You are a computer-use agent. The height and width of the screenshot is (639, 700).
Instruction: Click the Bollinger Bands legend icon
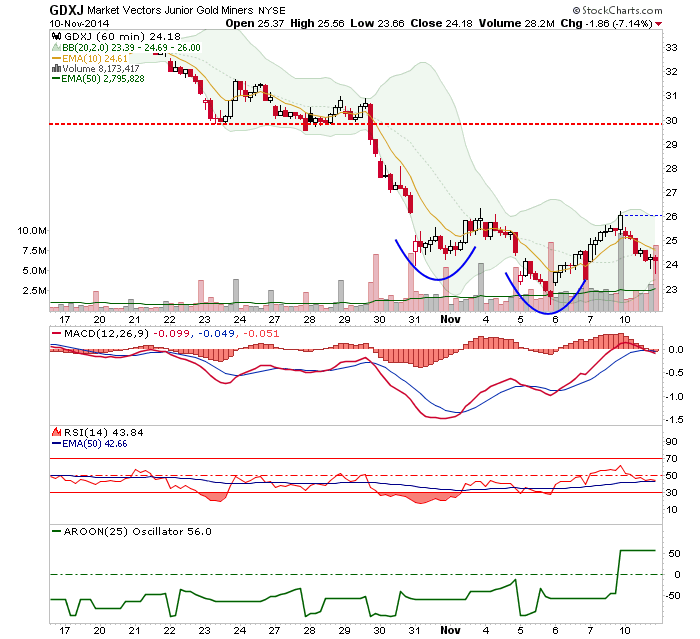56,47
